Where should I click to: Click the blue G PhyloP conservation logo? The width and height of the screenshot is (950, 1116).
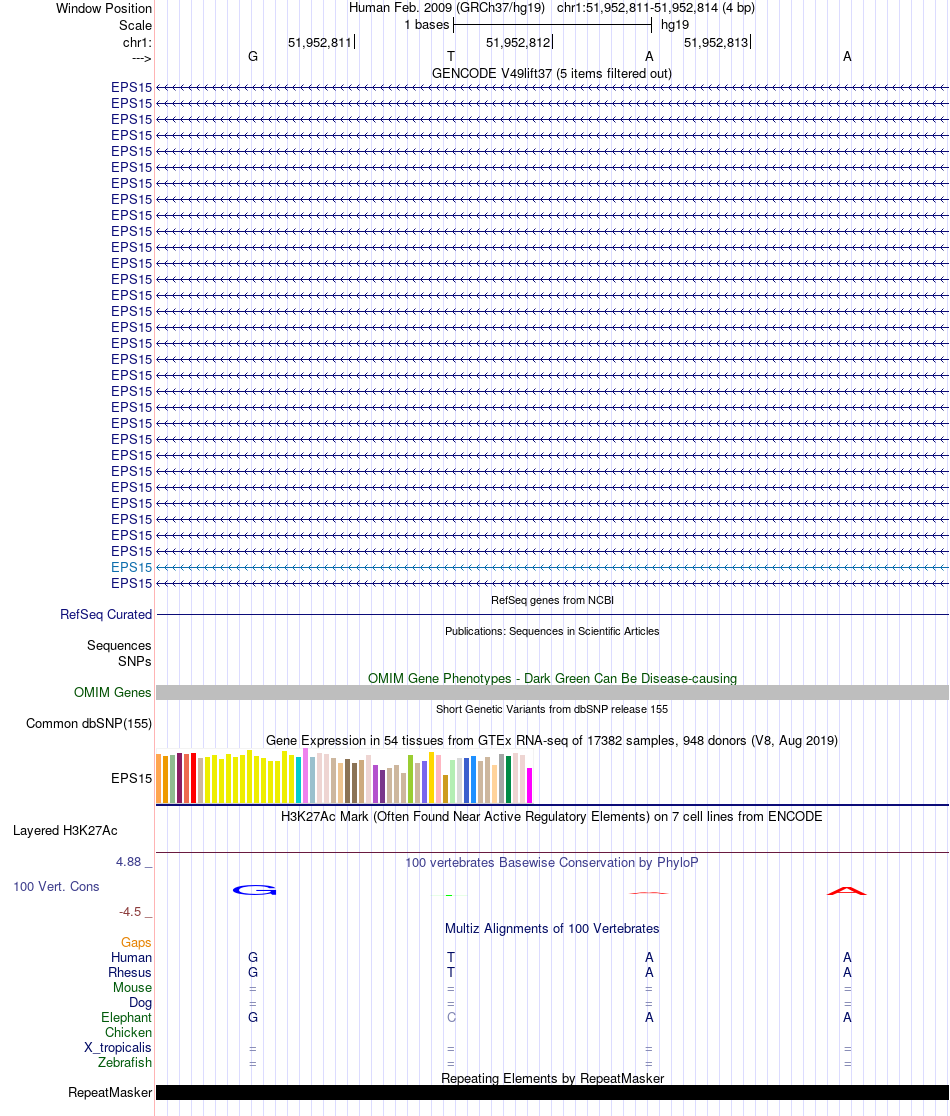point(255,890)
